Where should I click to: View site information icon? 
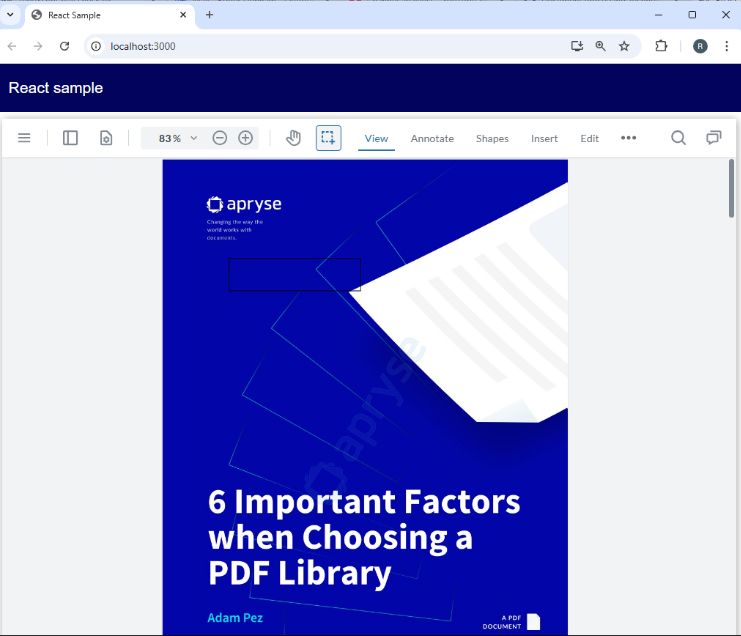click(96, 46)
